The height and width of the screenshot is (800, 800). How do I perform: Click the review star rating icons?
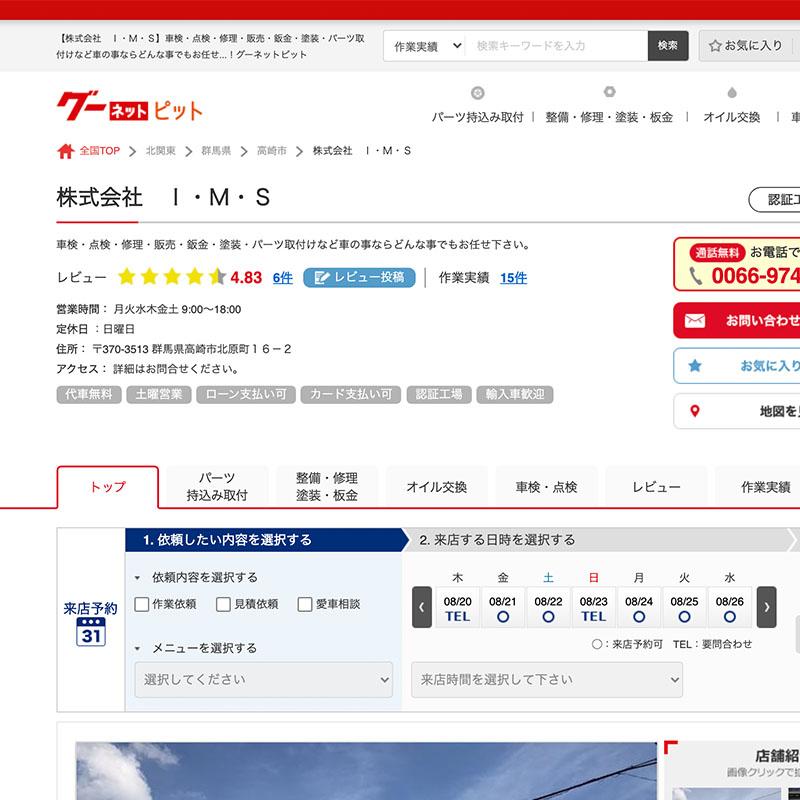(171, 277)
